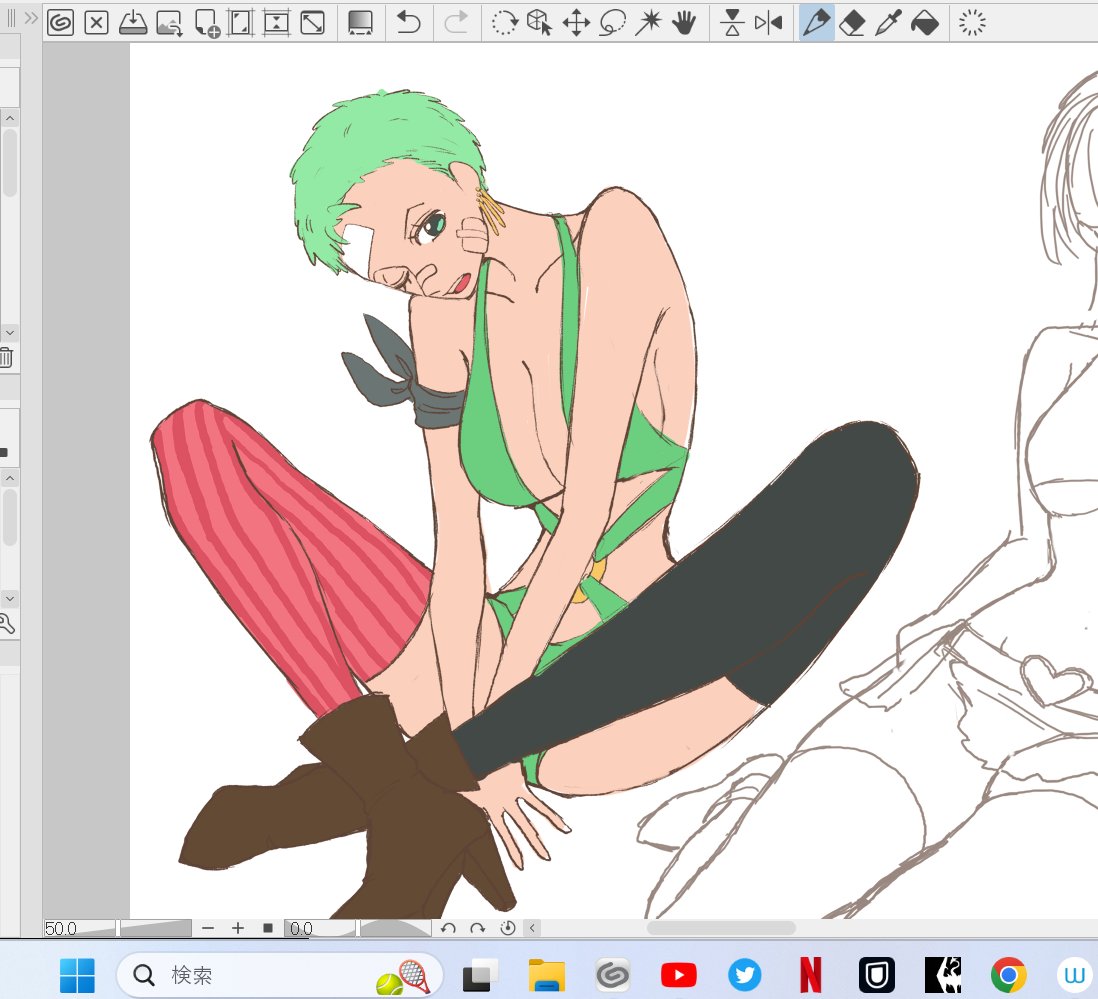Expand collapsed panel with double-chevron arrows
The width and height of the screenshot is (1098, 999).
[x=30, y=17]
